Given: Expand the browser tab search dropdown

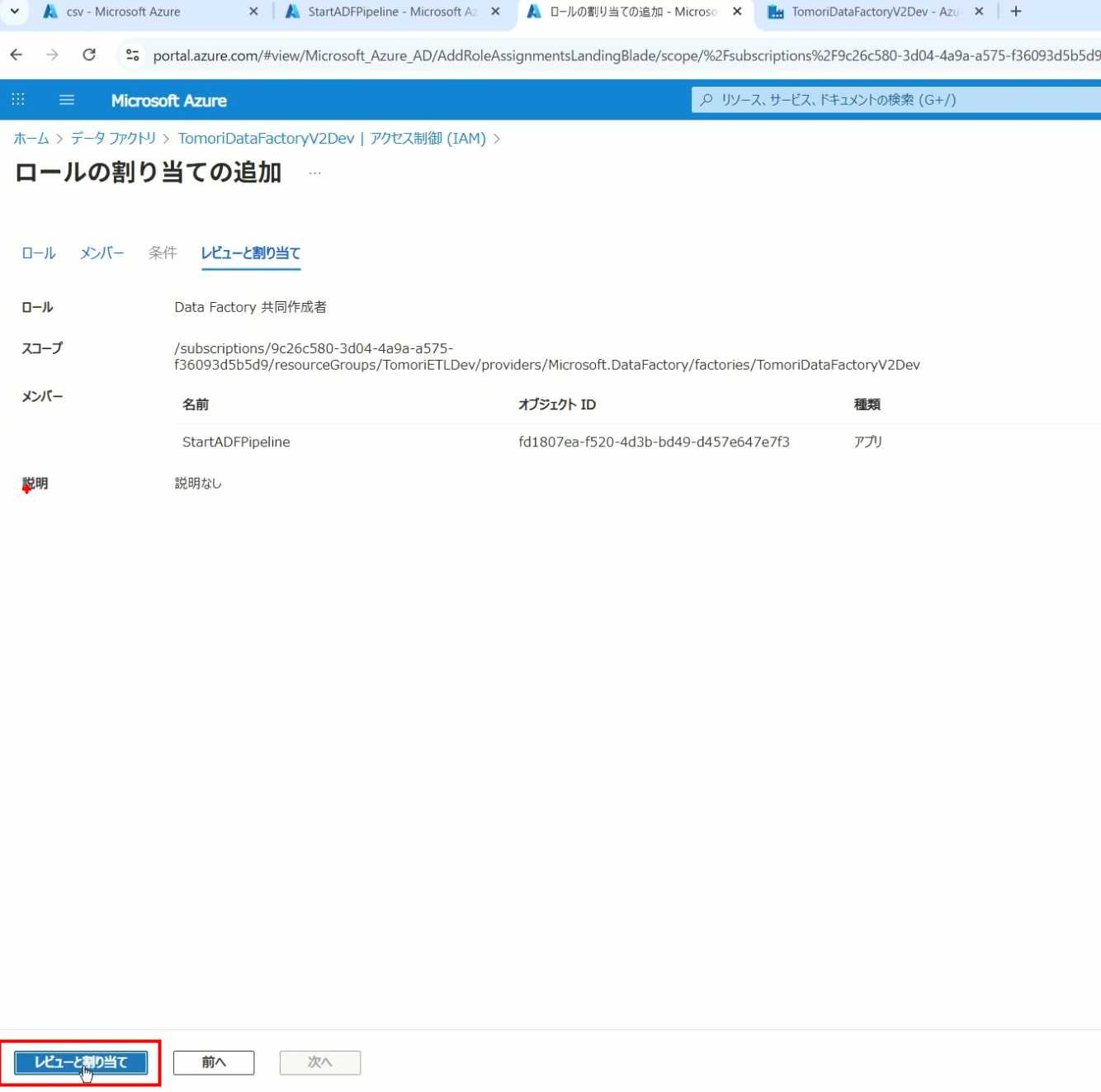Looking at the screenshot, I should (x=14, y=12).
